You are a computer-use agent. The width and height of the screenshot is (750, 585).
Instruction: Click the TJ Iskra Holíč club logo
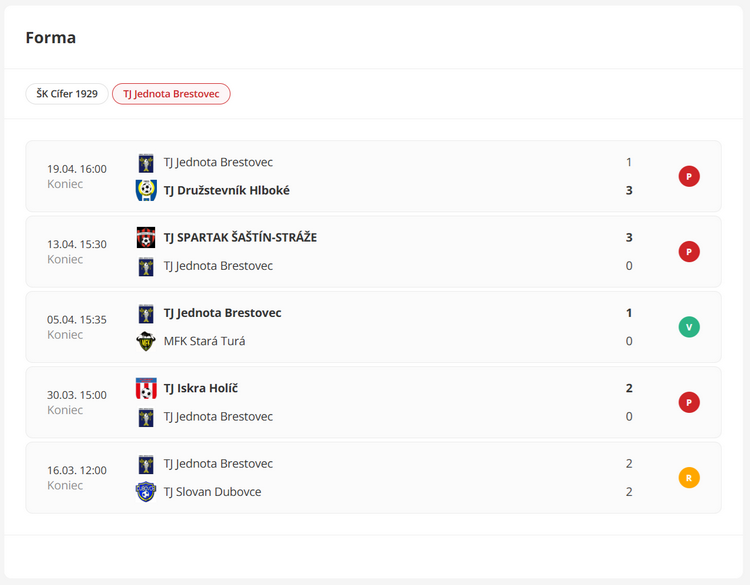[146, 388]
